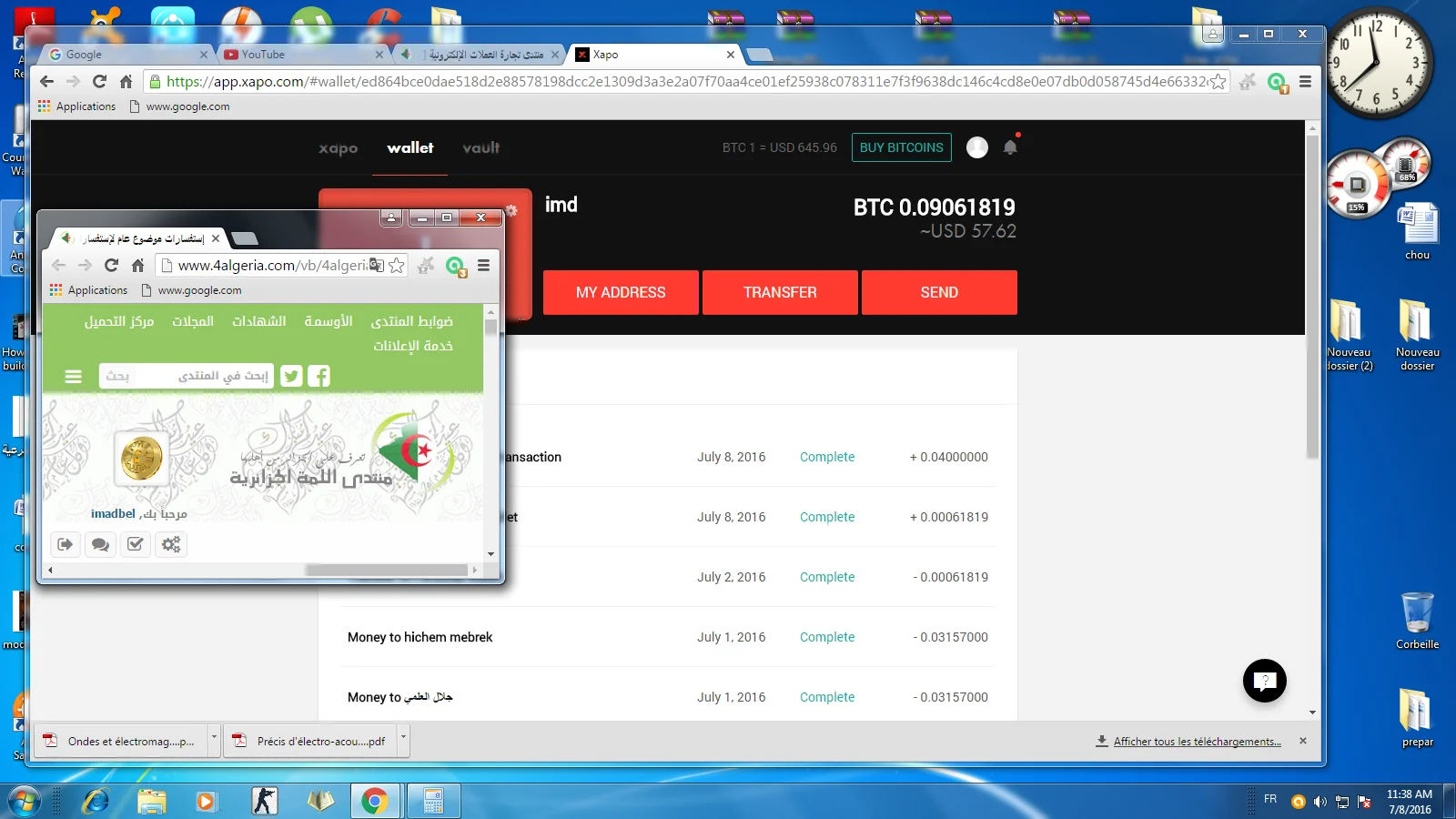Click the forum's Twitter icon
The image size is (1456, 819).
click(291, 376)
